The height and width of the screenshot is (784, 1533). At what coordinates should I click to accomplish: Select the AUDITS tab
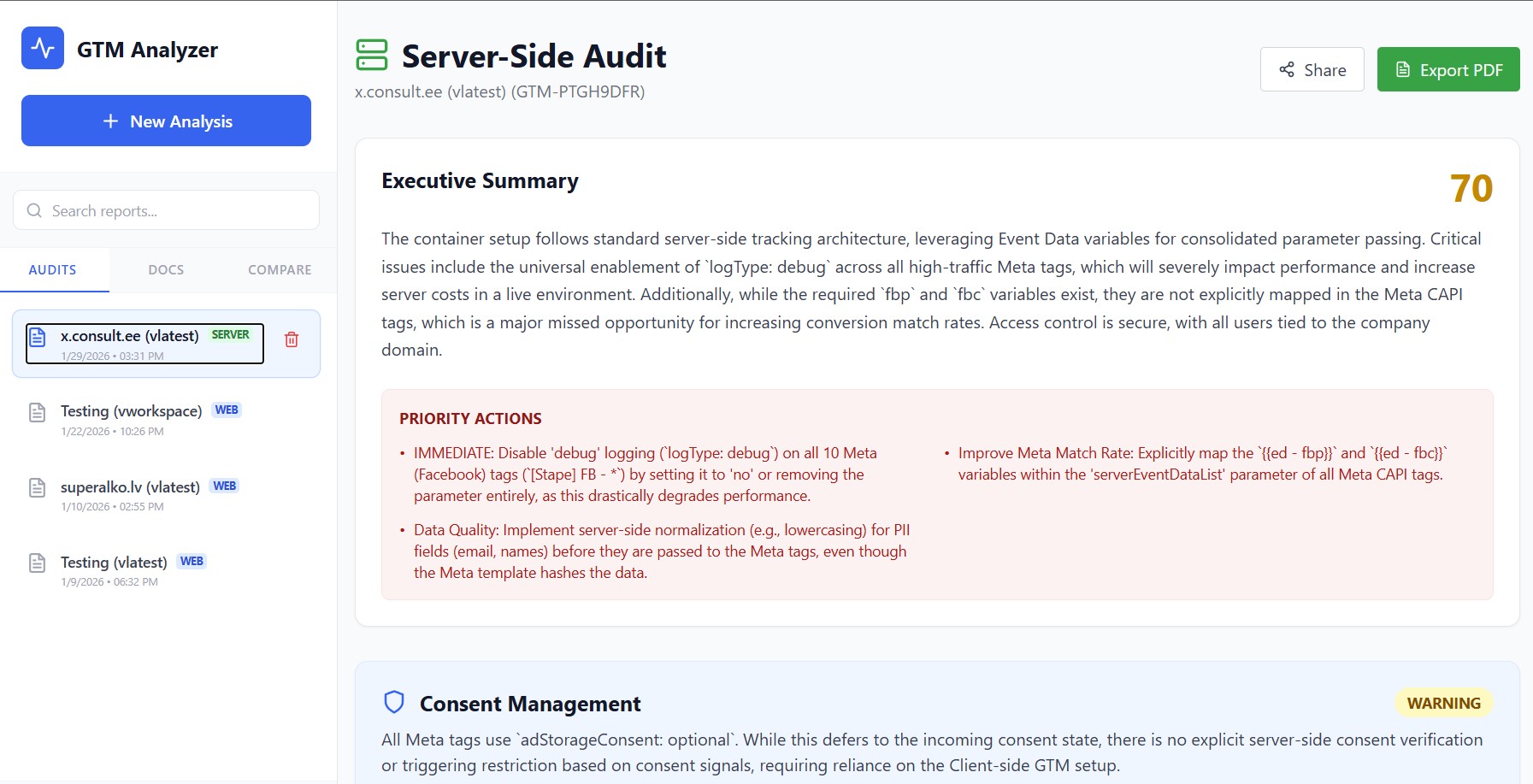(x=52, y=269)
